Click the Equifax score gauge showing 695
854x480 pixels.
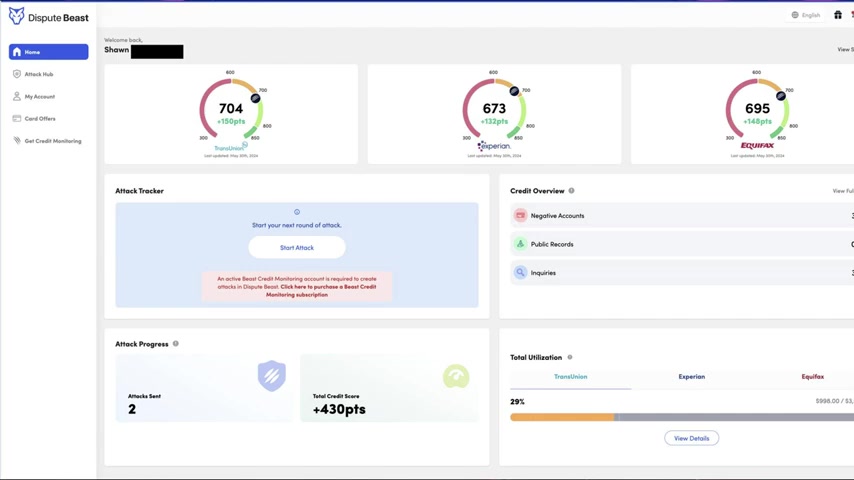(x=757, y=109)
